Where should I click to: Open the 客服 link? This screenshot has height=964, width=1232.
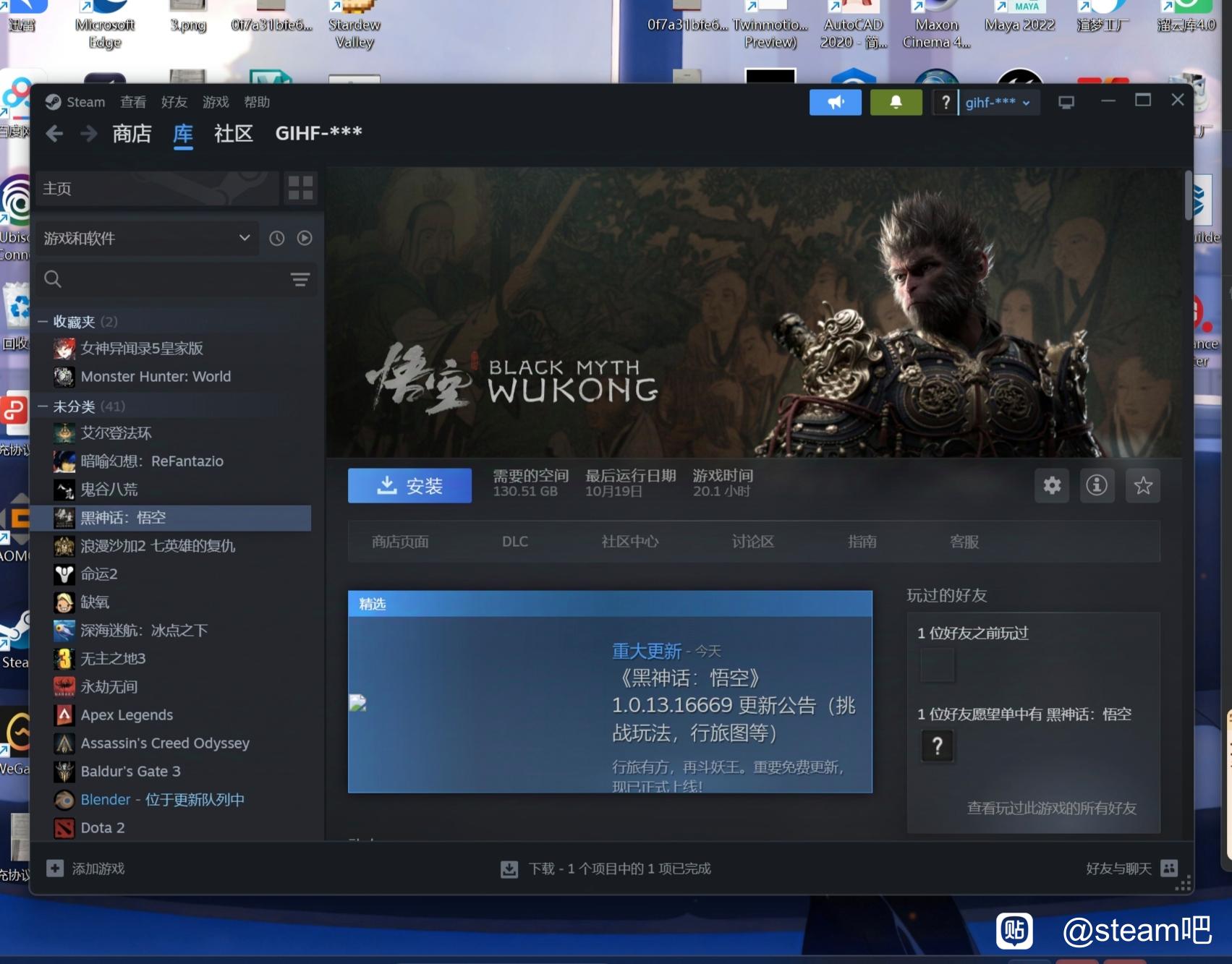[964, 542]
